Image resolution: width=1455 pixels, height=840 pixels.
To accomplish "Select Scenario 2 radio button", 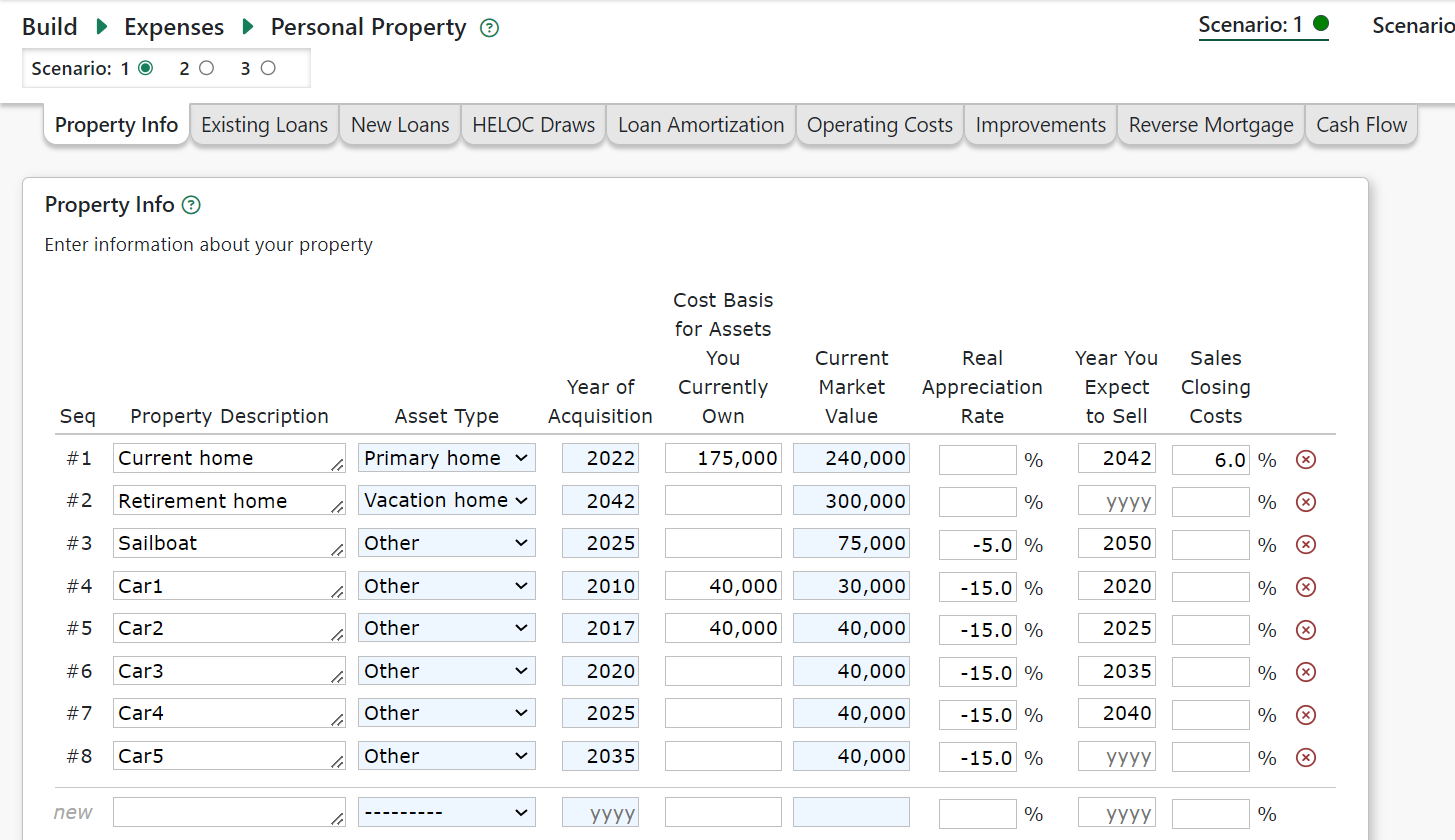I will [x=207, y=68].
